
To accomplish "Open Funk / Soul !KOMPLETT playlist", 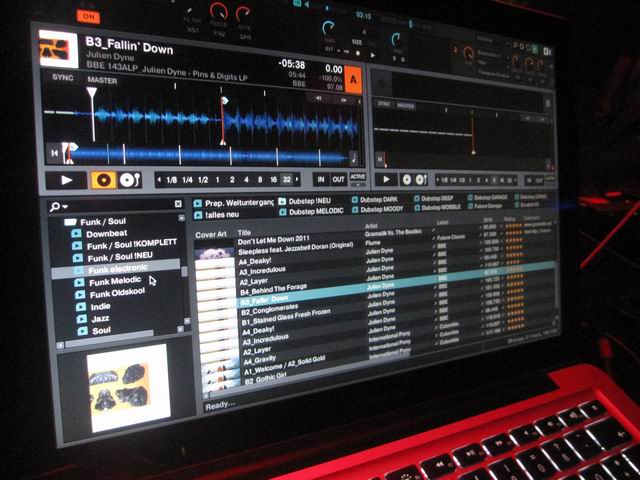I will tap(132, 244).
